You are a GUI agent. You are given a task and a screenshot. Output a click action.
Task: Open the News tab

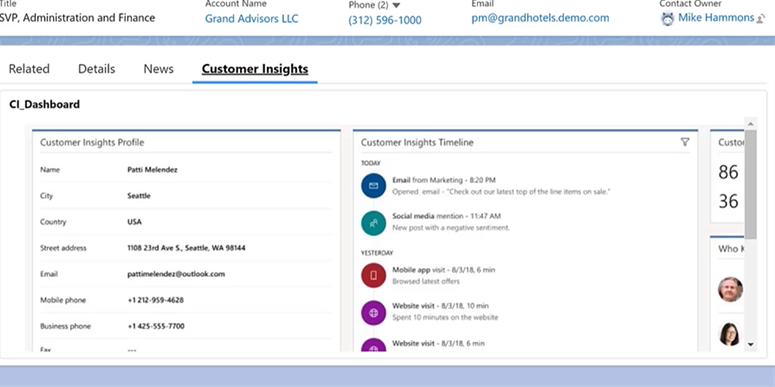click(158, 69)
